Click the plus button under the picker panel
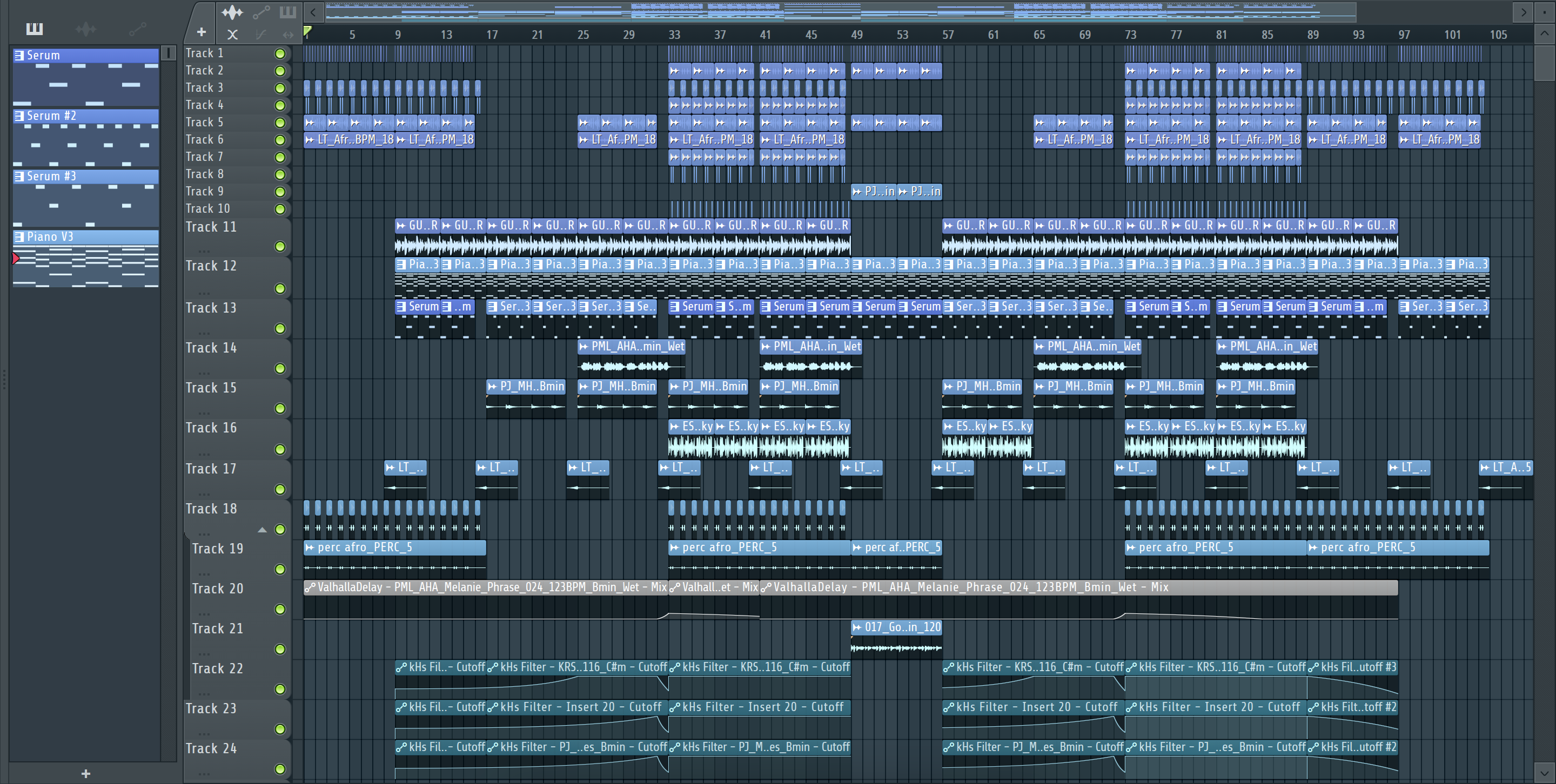Screen dimensions: 1556x784 [86, 773]
